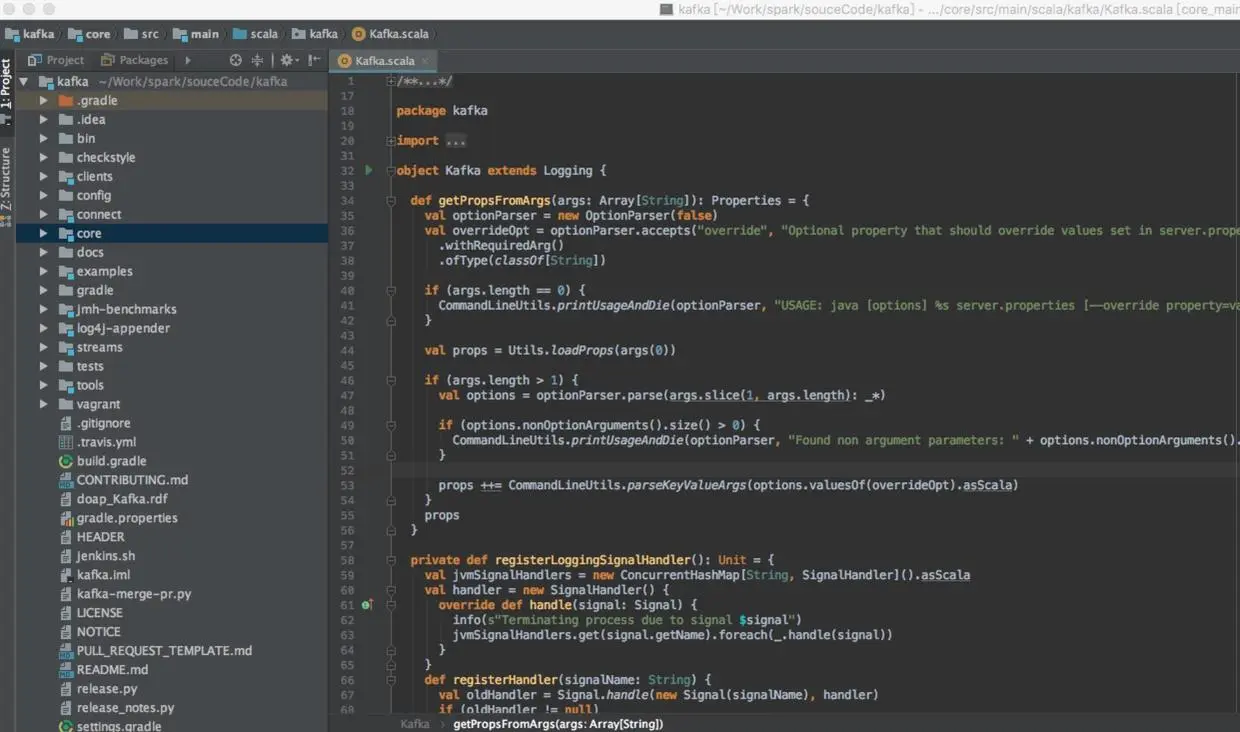Click the kafka.iml file icon

point(66,576)
